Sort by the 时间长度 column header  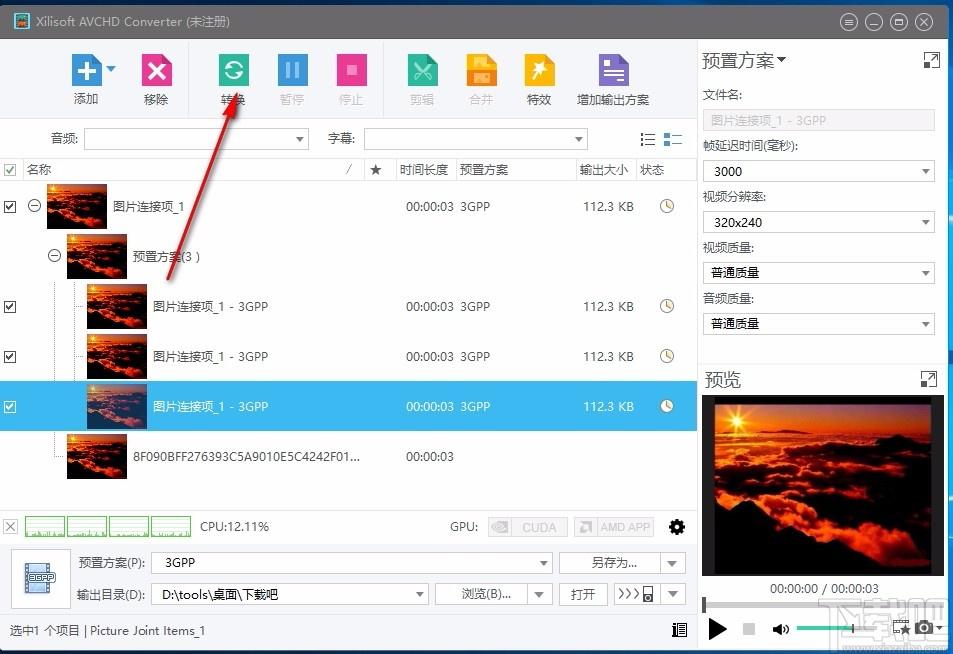[x=424, y=170]
